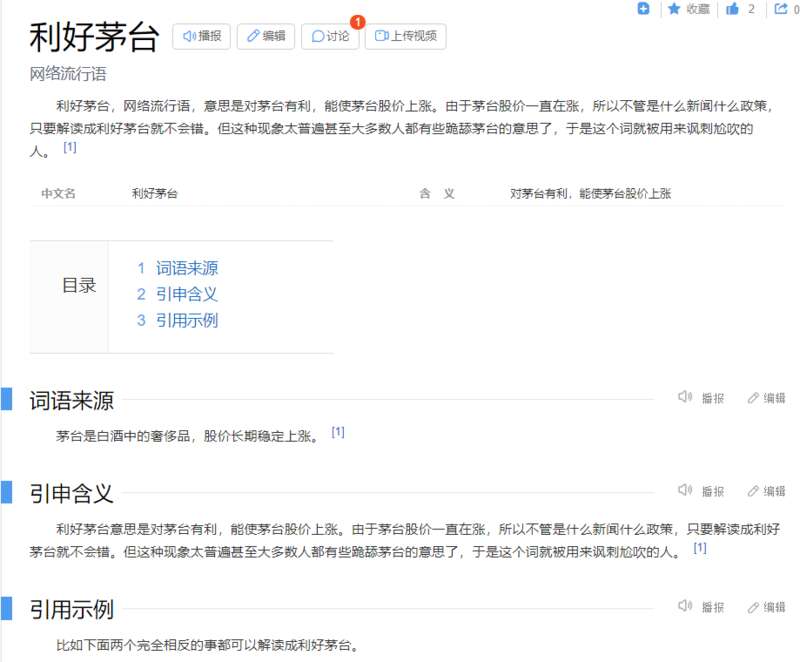
Task: Open reference [1] in the intro paragraph
Action: point(70,147)
